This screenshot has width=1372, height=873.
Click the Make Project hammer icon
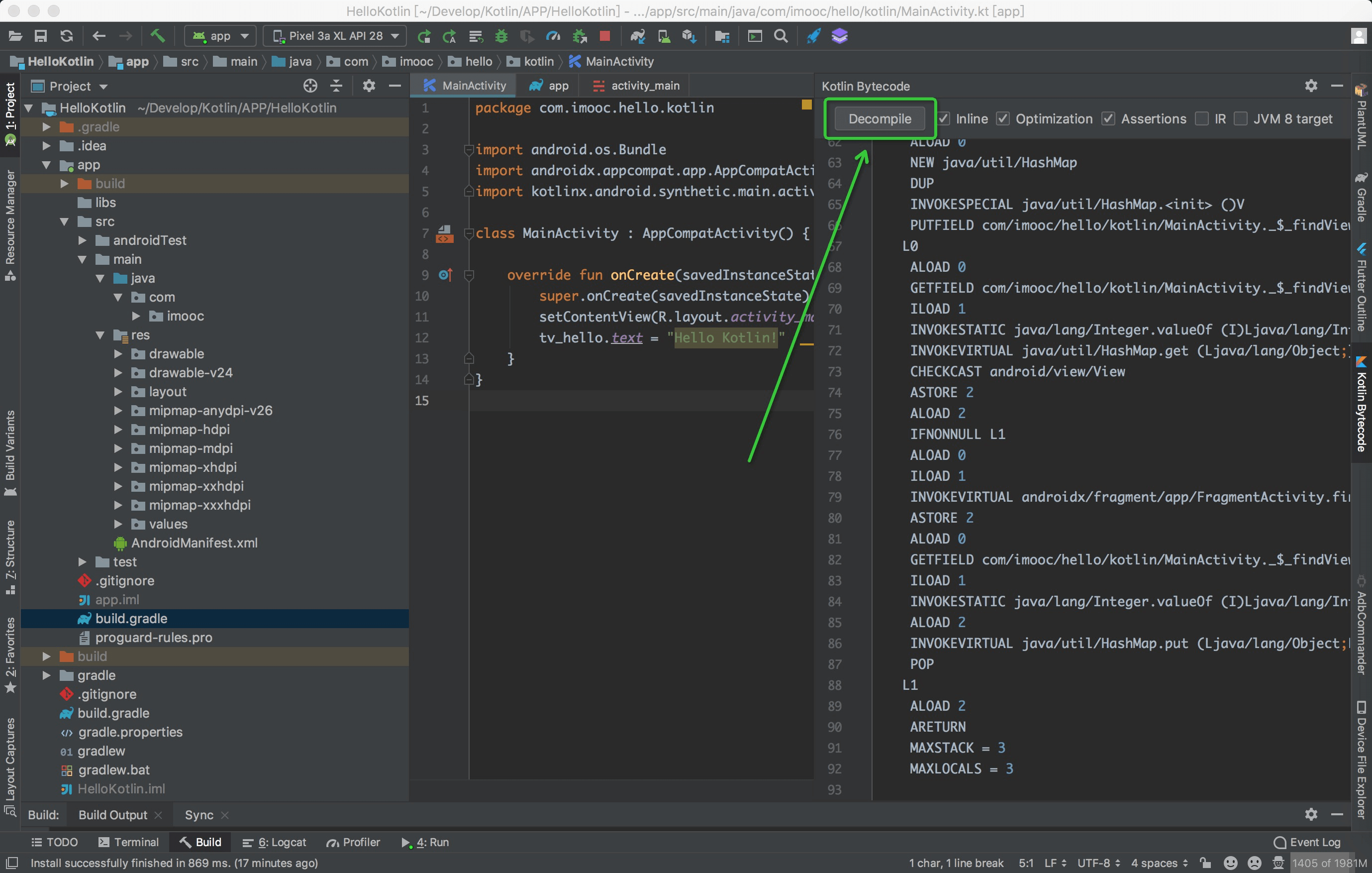pyautogui.click(x=157, y=36)
